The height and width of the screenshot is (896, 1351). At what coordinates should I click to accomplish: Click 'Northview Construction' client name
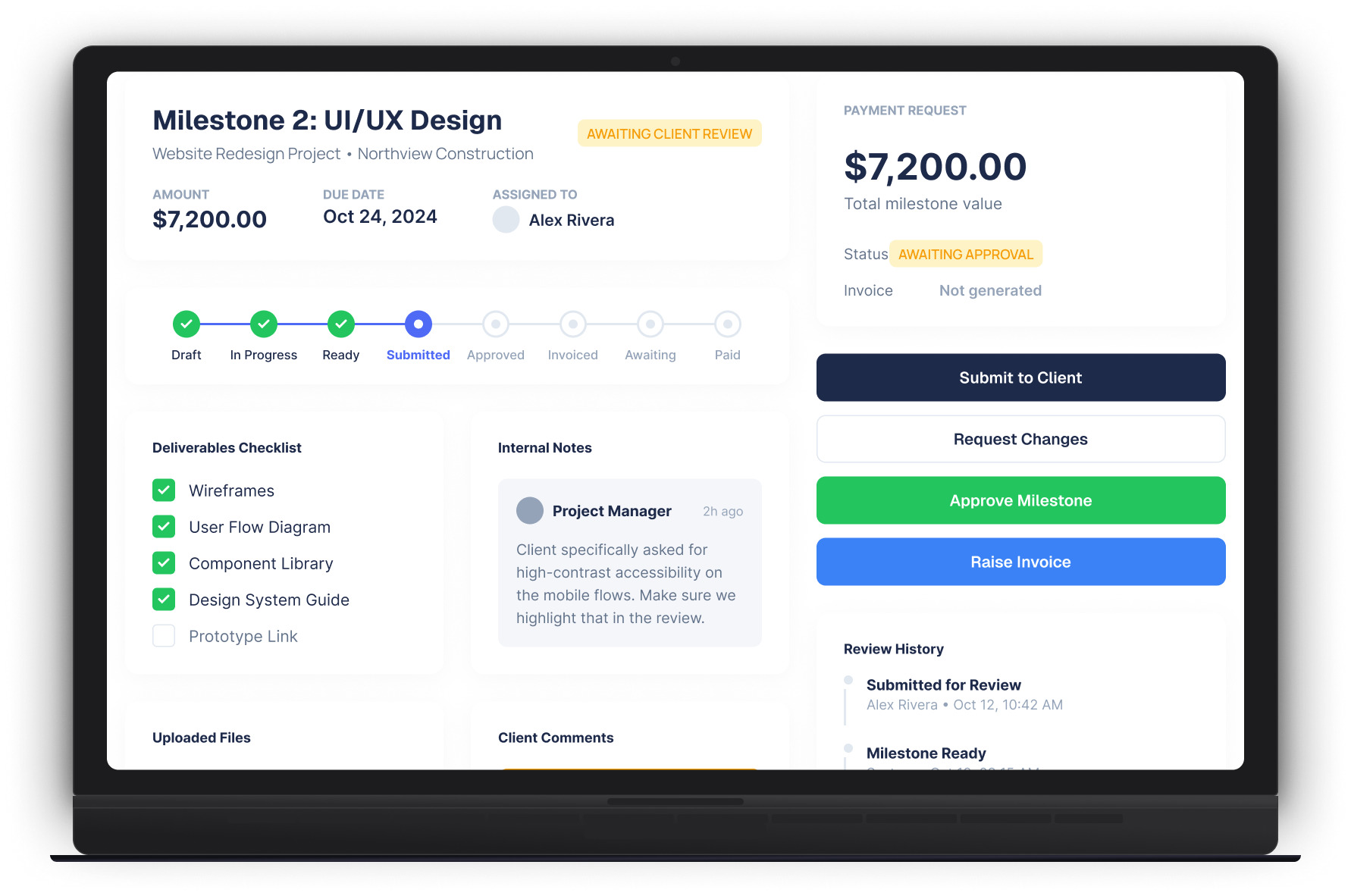point(445,154)
